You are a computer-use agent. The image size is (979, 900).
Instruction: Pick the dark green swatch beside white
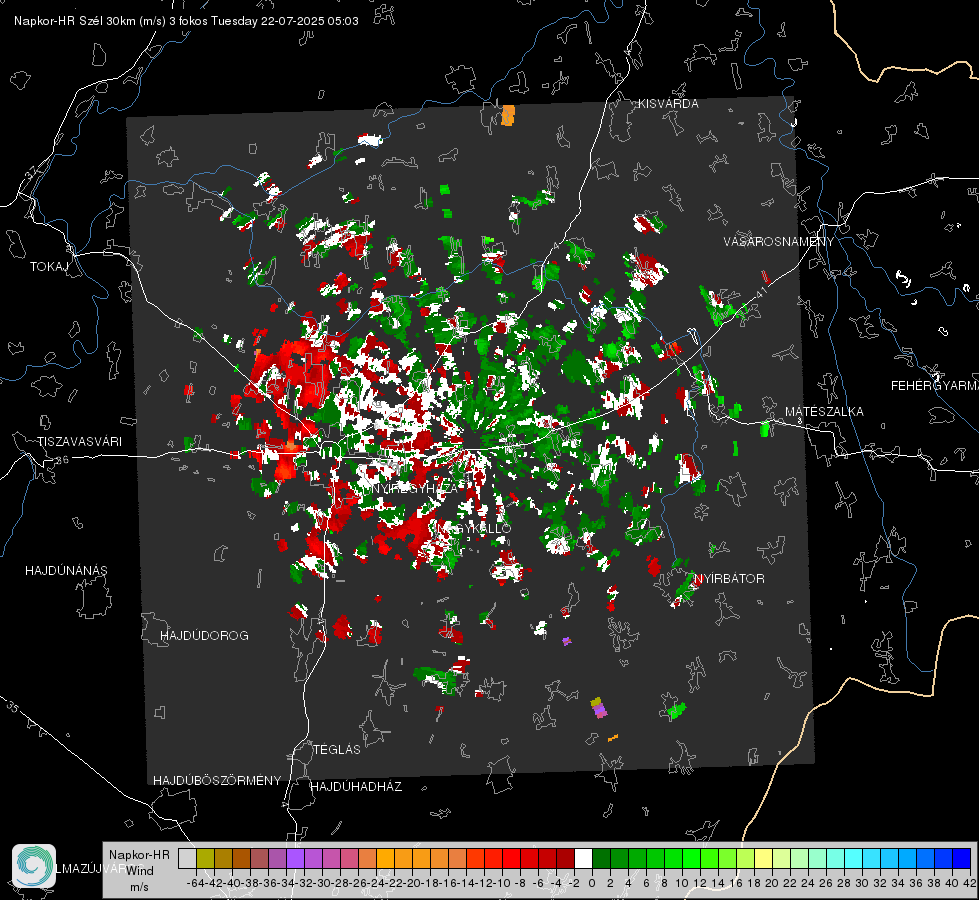[x=601, y=858]
